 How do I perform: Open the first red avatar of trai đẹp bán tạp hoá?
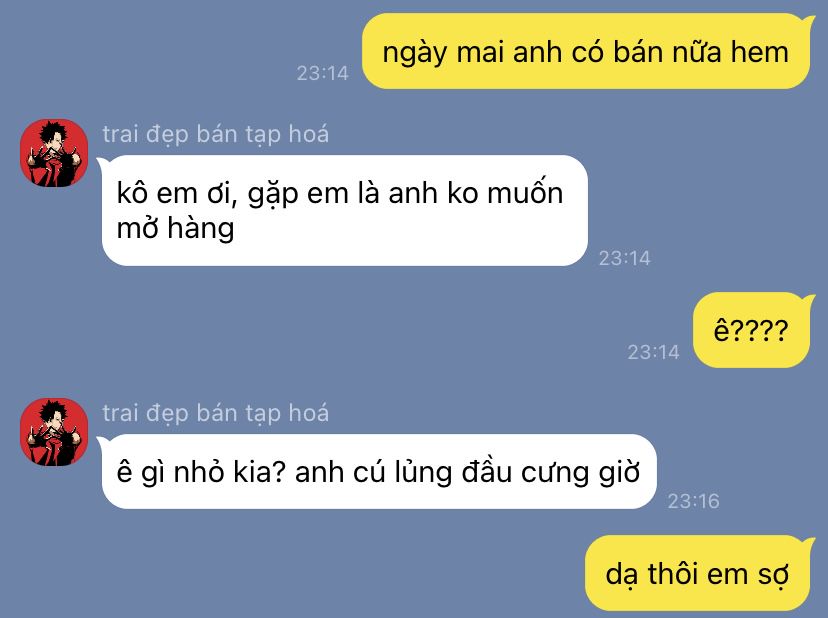click(x=54, y=153)
